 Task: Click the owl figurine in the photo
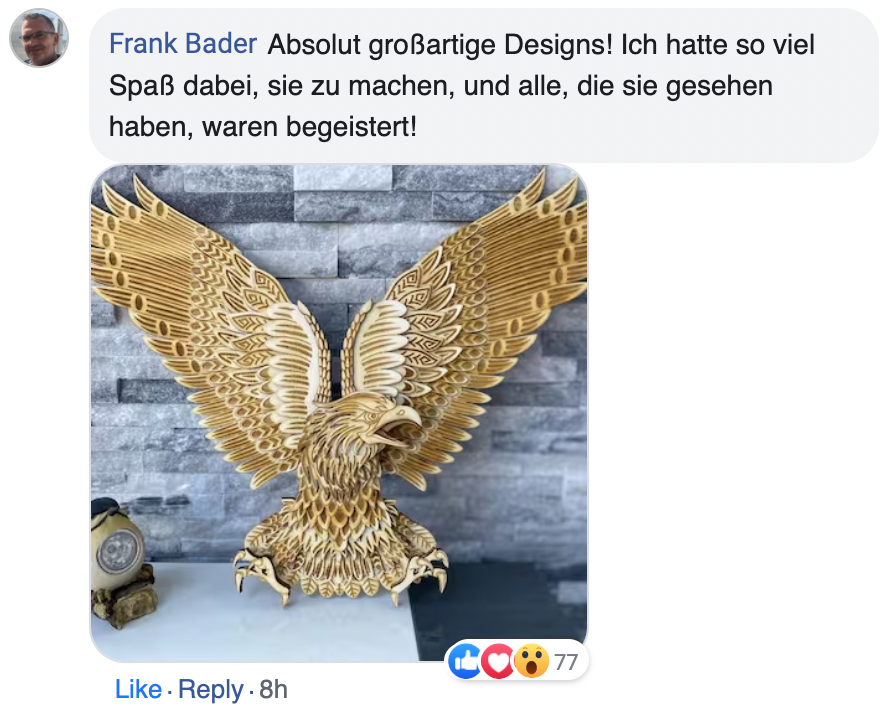[122, 563]
